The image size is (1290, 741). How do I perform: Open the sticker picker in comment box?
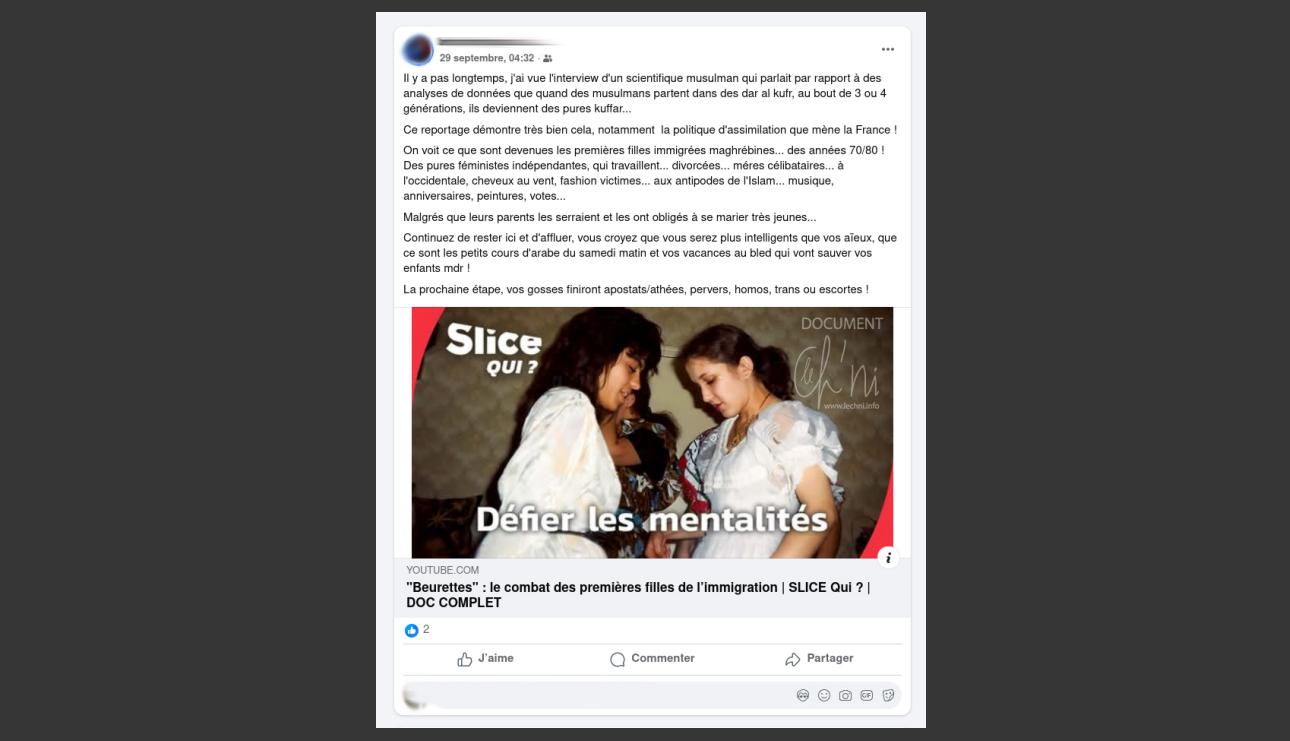pos(888,696)
